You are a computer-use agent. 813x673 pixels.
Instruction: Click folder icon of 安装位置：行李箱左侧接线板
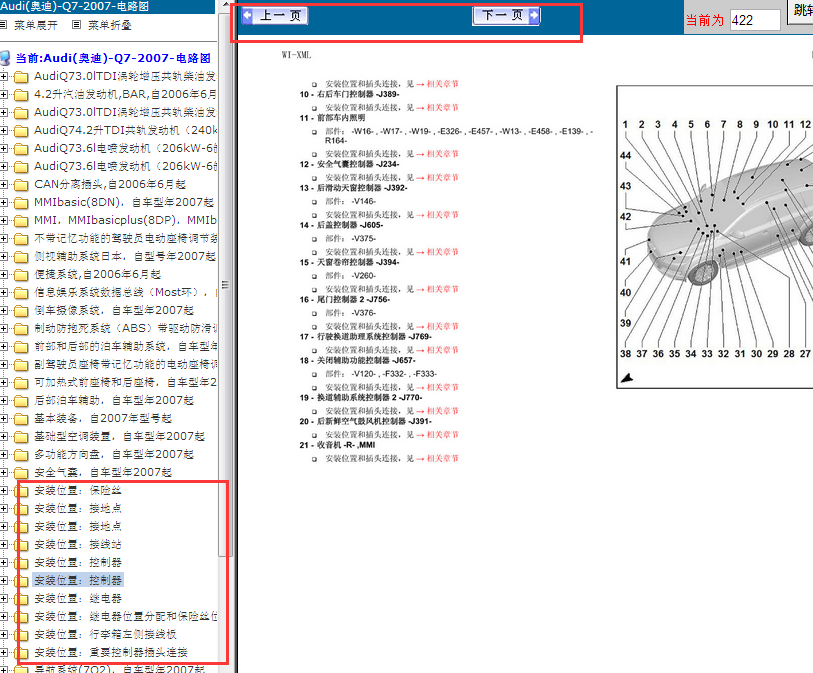point(21,635)
